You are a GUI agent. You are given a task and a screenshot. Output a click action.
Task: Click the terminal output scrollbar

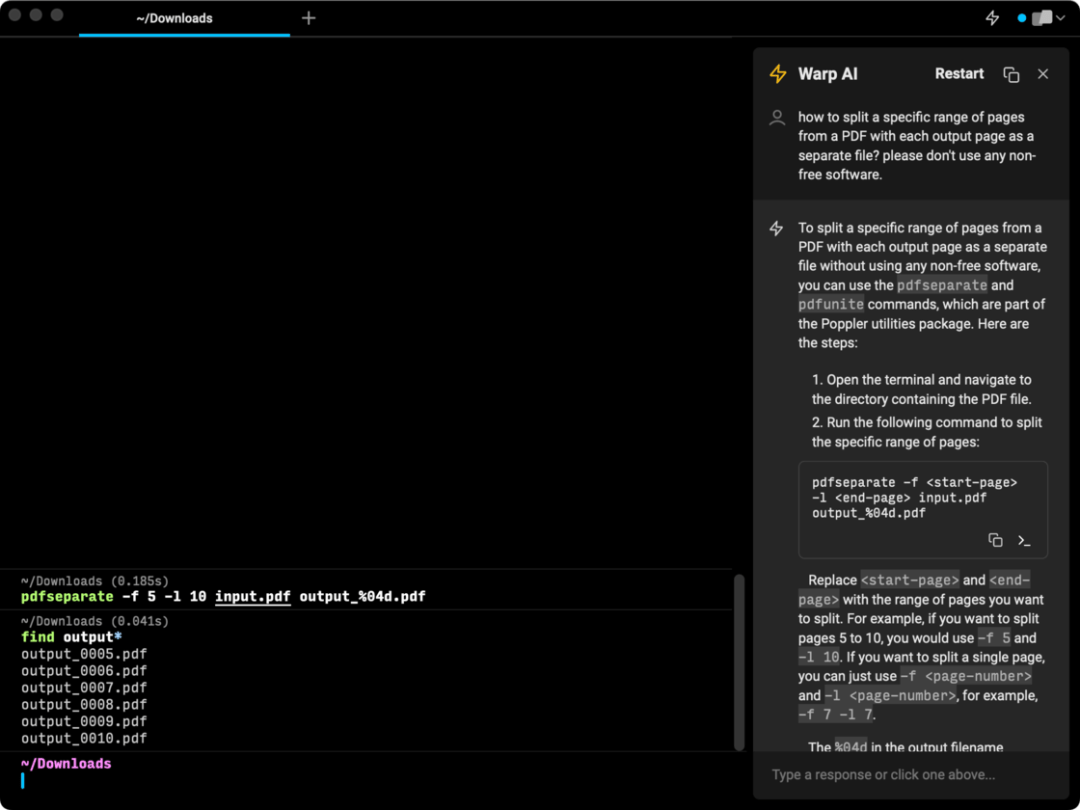[739, 663]
